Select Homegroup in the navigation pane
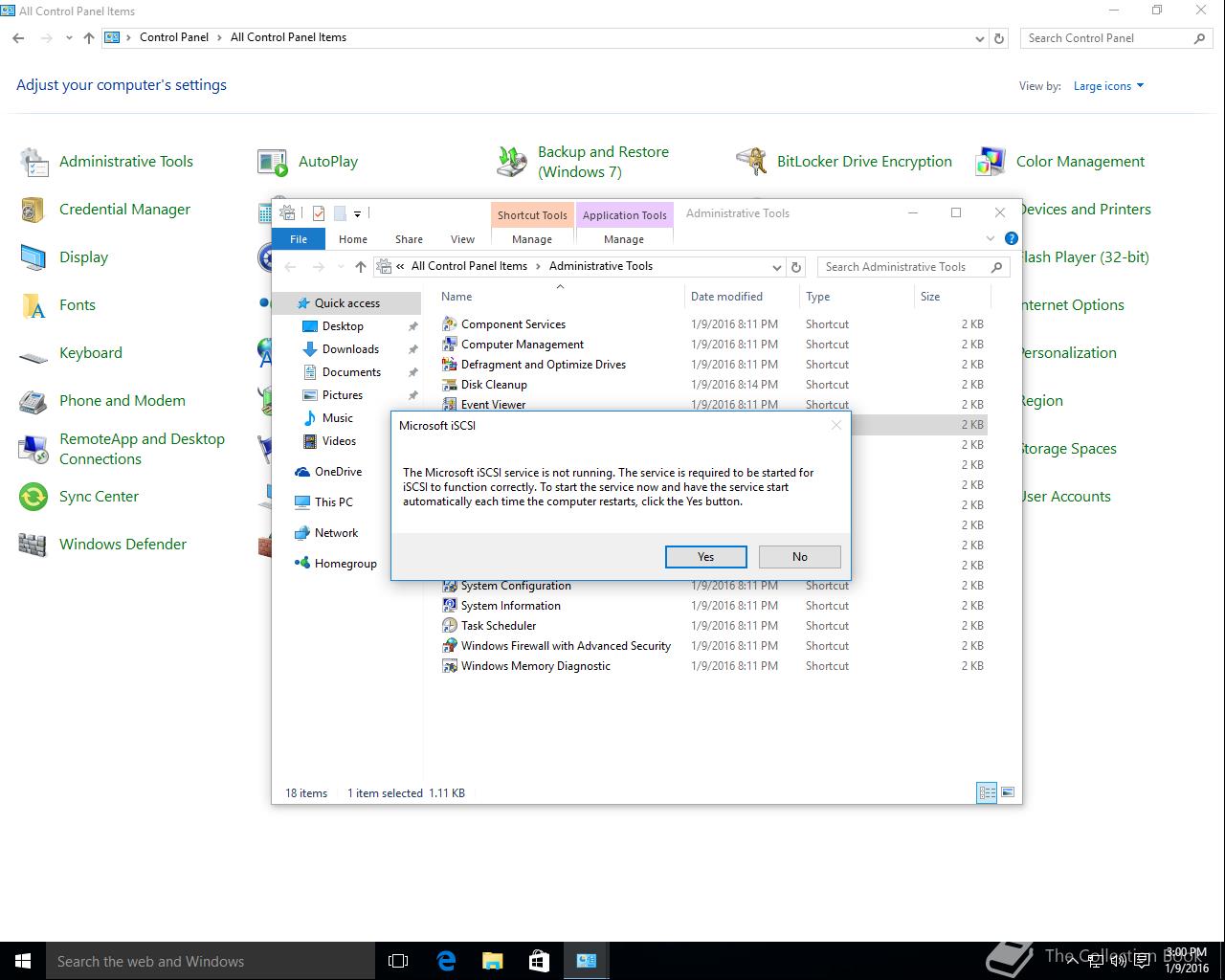This screenshot has height=980, width=1225. (345, 564)
